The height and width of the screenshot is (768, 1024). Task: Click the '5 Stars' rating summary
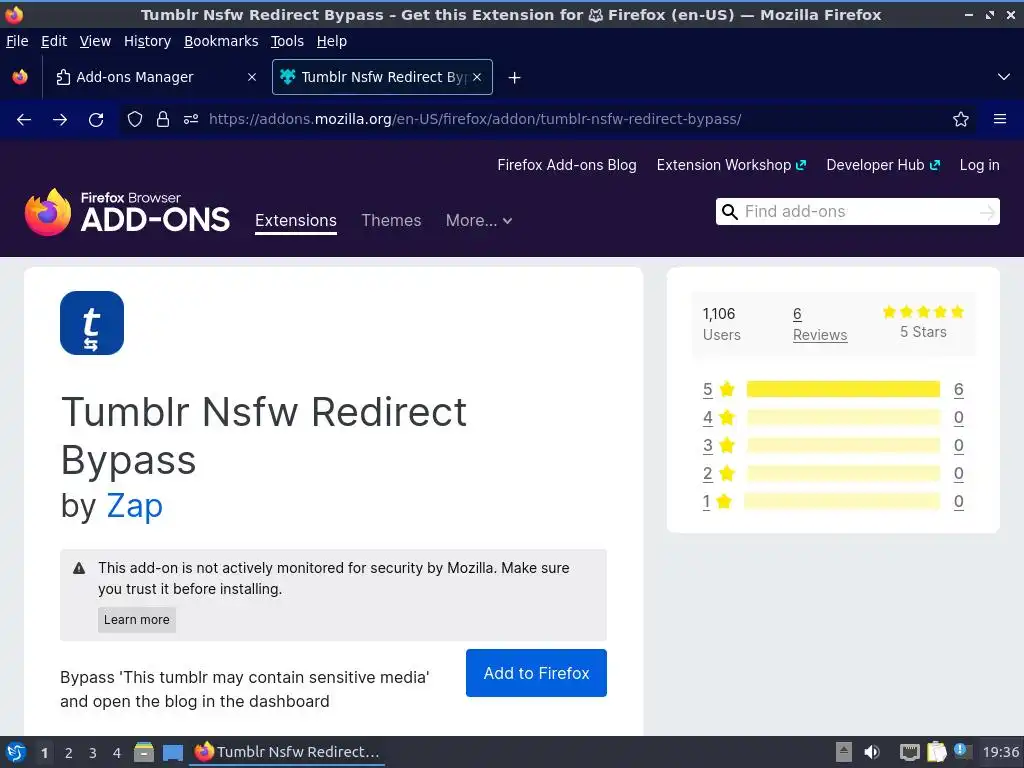click(x=923, y=323)
